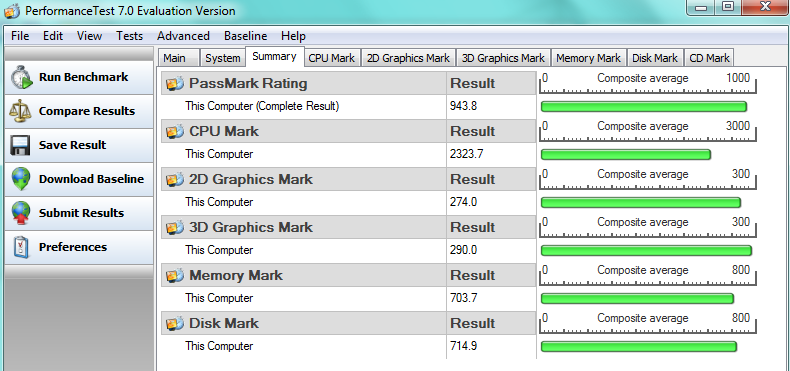Click the icon beside the CPU Mark header
This screenshot has width=790, height=371.
[x=175, y=132]
